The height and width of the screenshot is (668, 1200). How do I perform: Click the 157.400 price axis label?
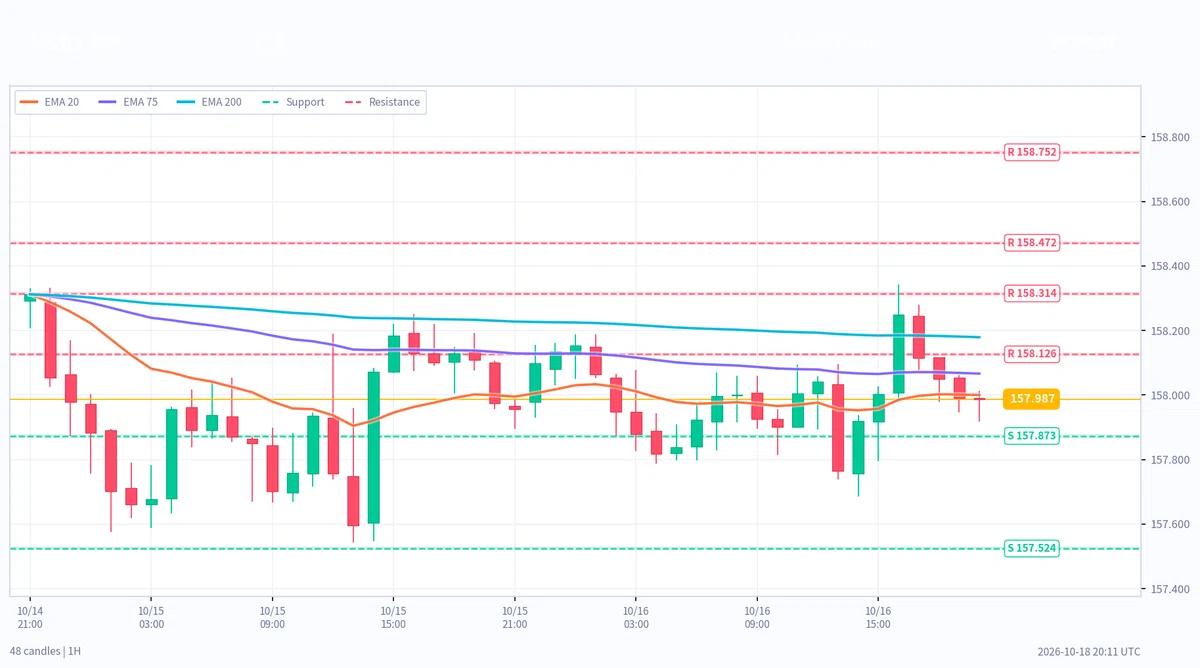(1172, 589)
